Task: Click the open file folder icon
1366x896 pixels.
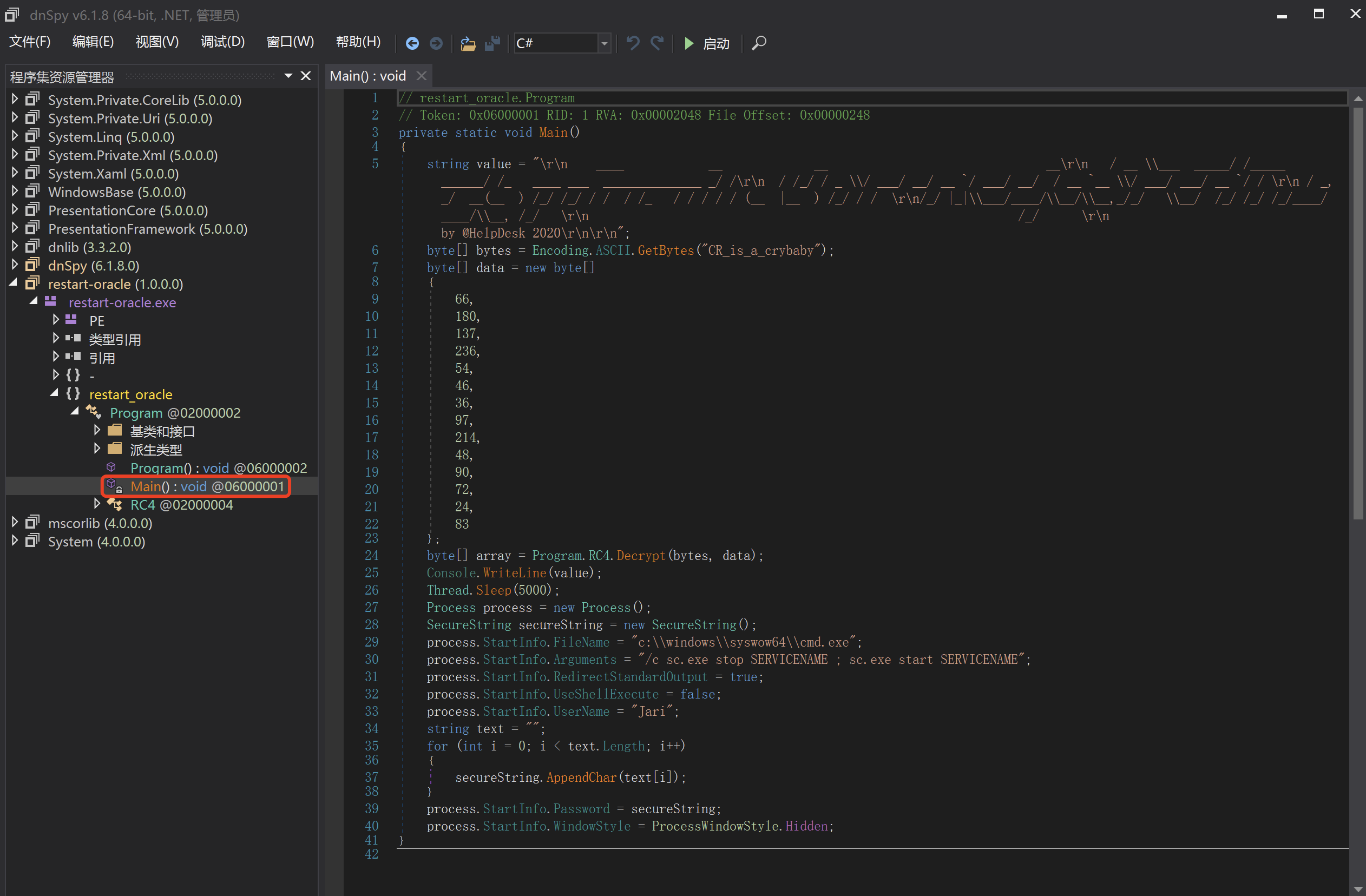Action: tap(468, 43)
